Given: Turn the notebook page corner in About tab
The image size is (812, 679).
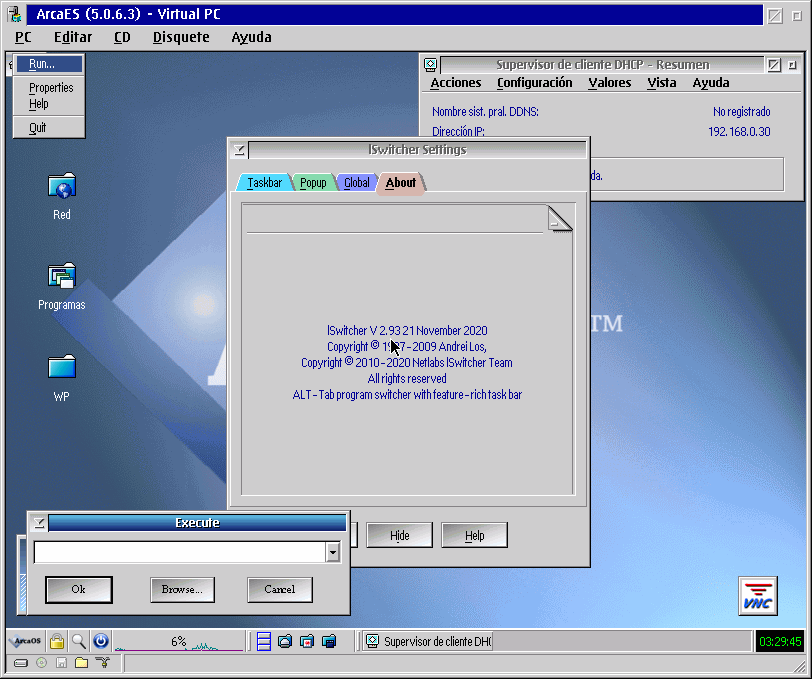Looking at the screenshot, I should (x=560, y=219).
